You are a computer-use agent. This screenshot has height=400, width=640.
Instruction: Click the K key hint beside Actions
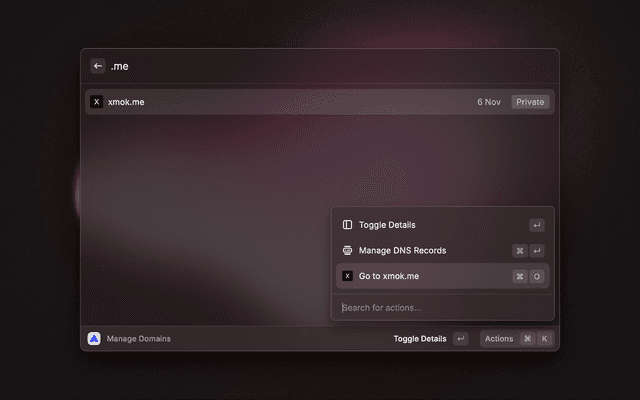click(544, 339)
